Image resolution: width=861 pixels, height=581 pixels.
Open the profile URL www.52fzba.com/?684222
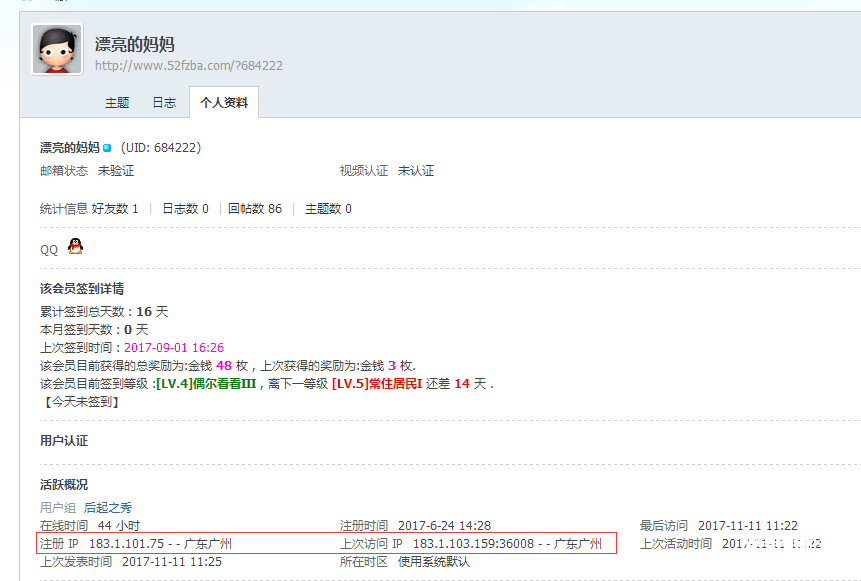point(188,66)
